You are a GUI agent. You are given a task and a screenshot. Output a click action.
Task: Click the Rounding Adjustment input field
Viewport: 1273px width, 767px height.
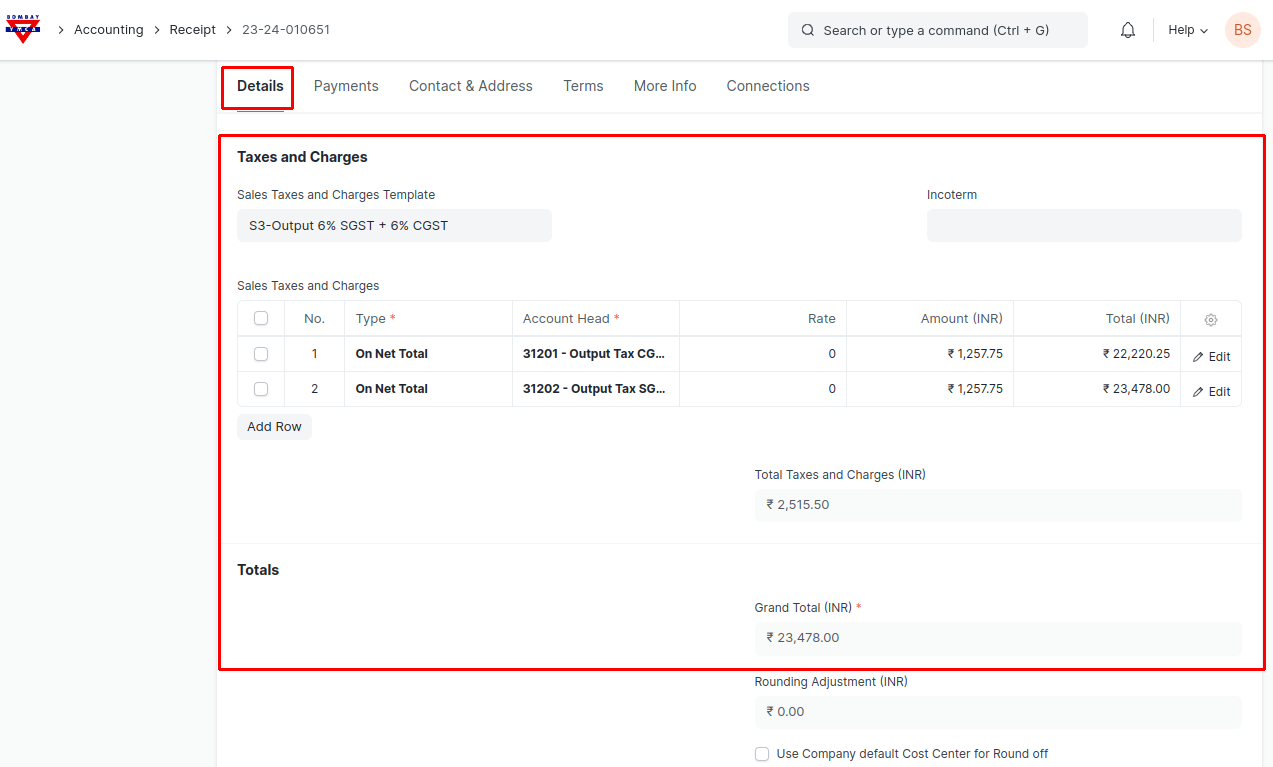(x=997, y=712)
